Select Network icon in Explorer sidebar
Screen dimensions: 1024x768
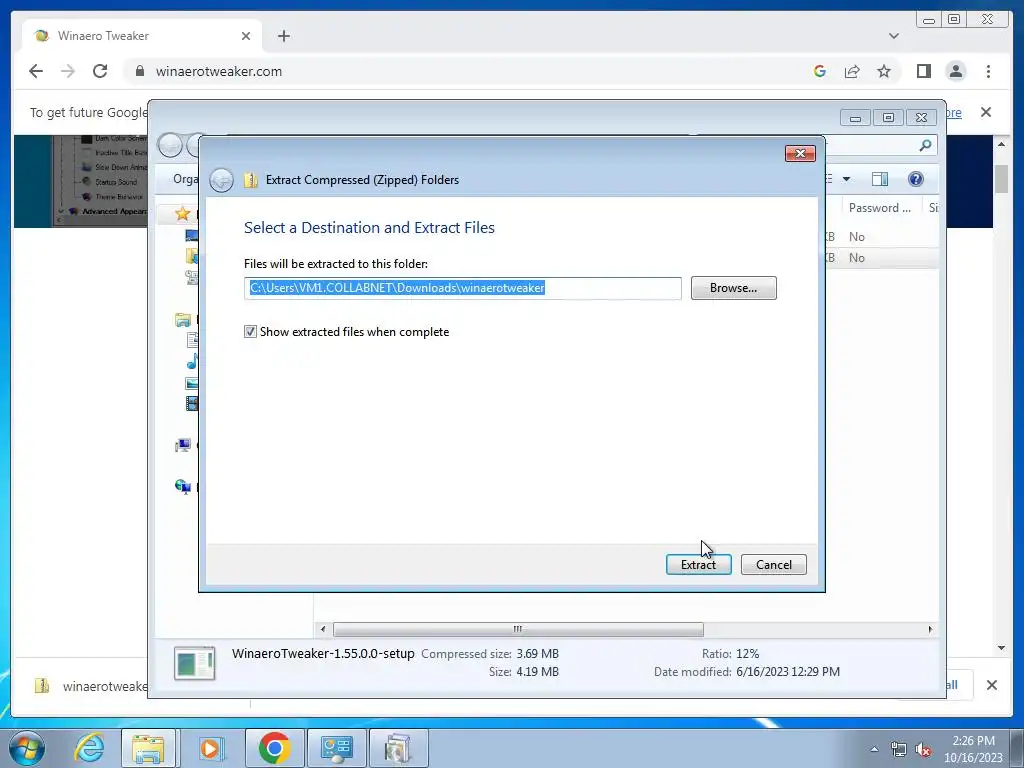pyautogui.click(x=183, y=487)
